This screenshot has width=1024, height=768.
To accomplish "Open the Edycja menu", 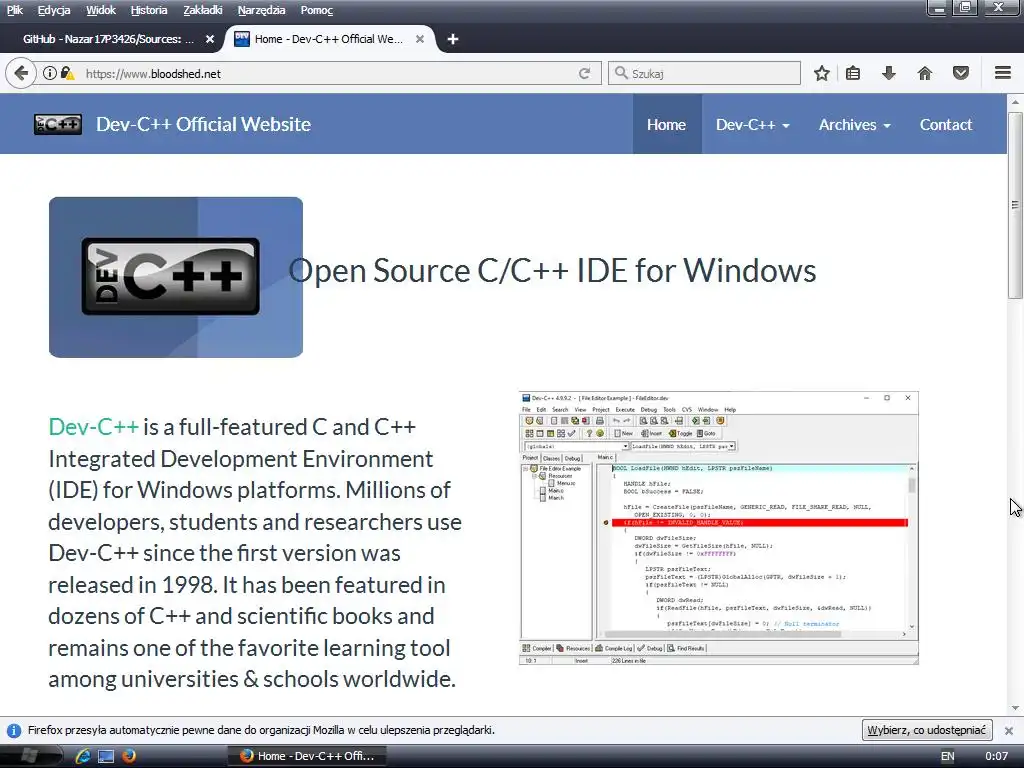I will pyautogui.click(x=54, y=10).
